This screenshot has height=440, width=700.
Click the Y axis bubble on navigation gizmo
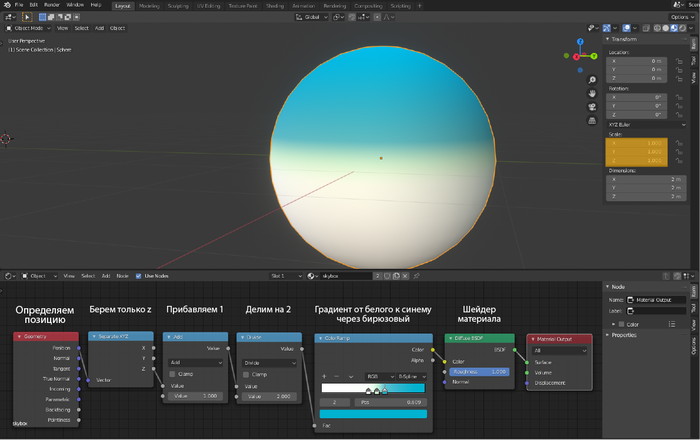[594, 56]
